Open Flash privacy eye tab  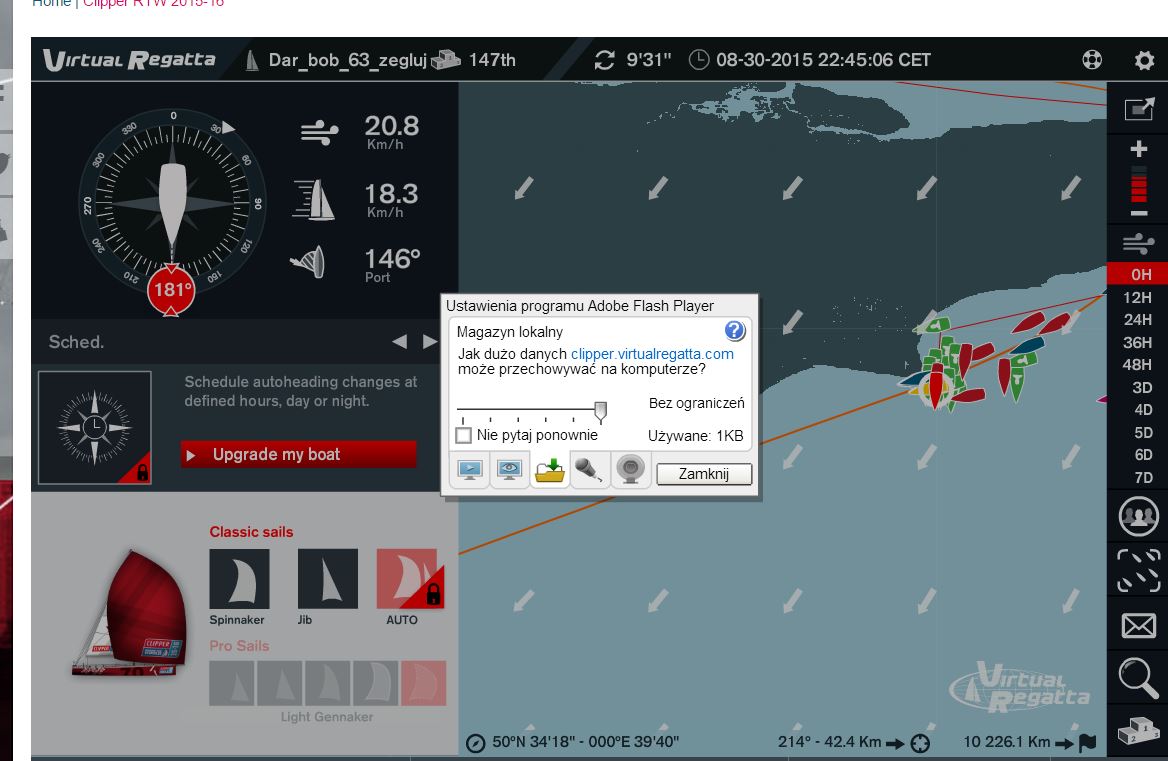pos(510,470)
